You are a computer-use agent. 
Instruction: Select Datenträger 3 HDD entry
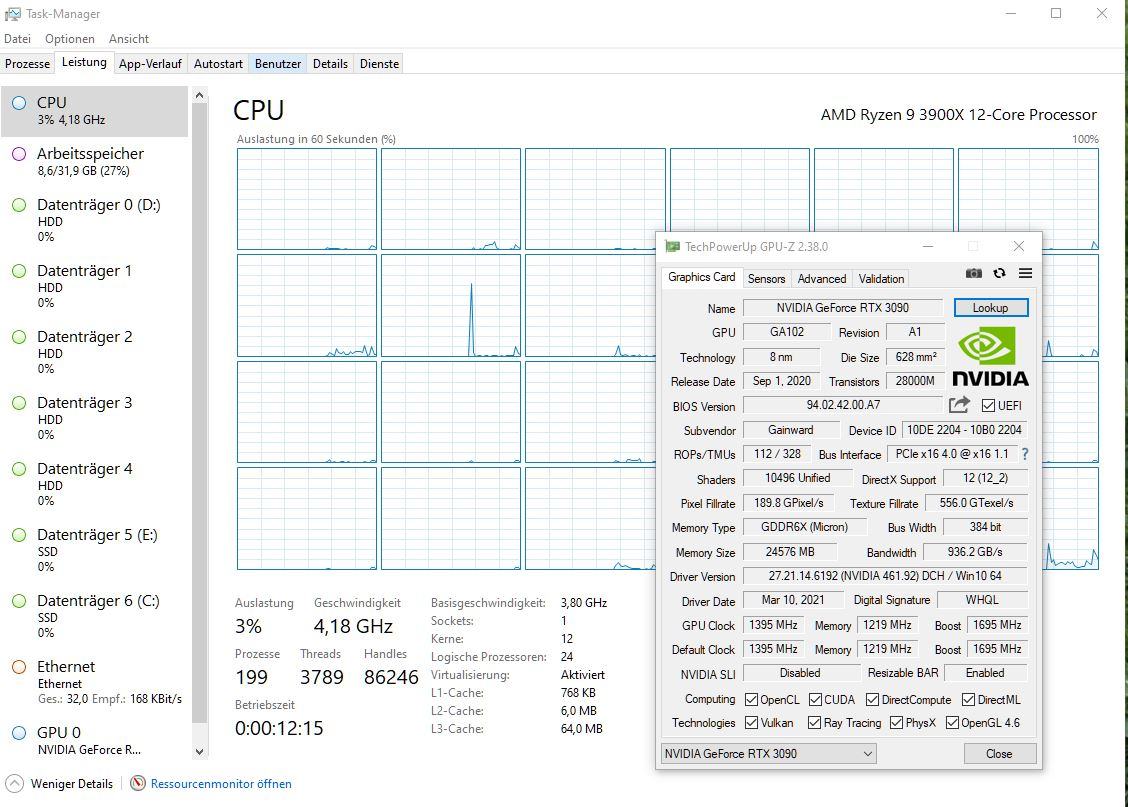pos(94,418)
